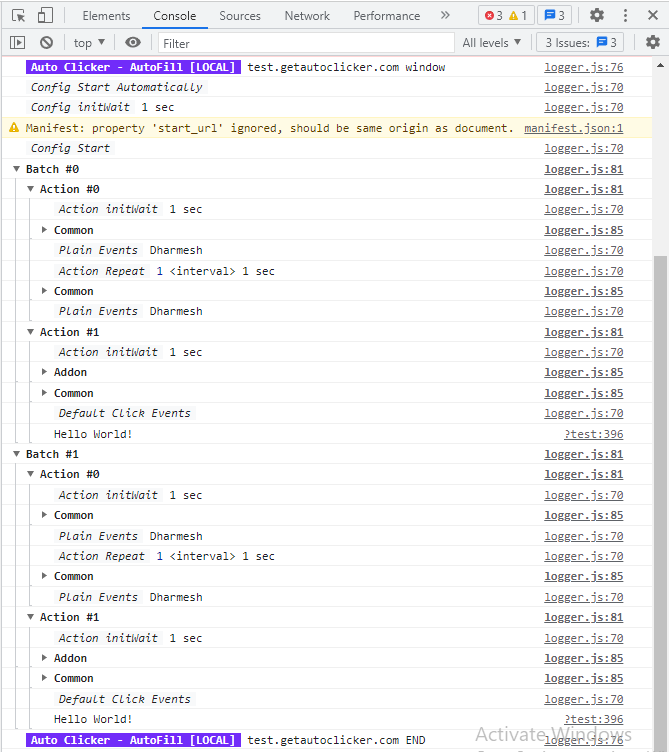Click the blue messages badge in tab bar
This screenshot has width=669, height=752.
tap(553, 16)
